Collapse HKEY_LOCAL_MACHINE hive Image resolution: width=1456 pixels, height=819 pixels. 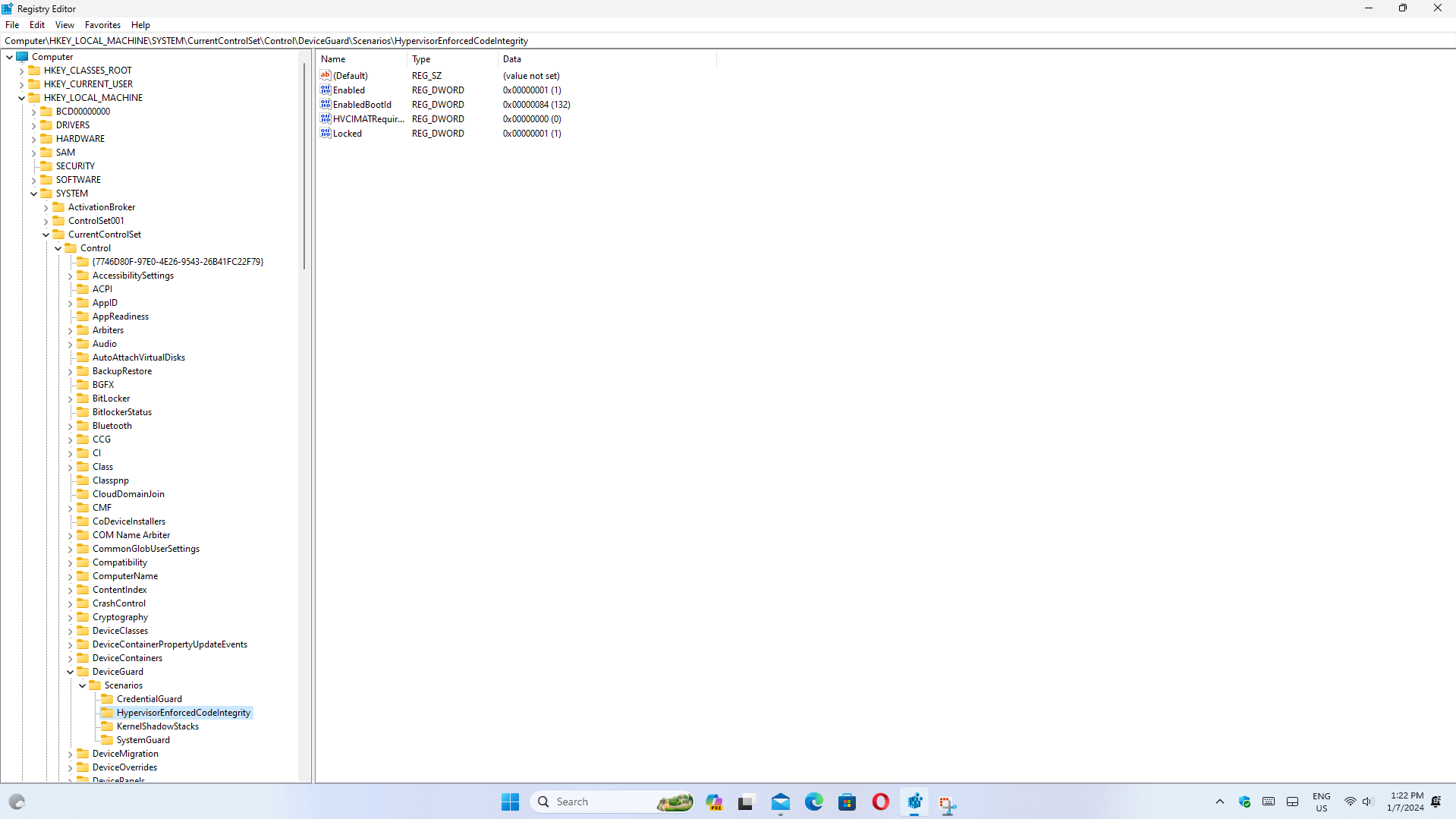click(x=22, y=98)
